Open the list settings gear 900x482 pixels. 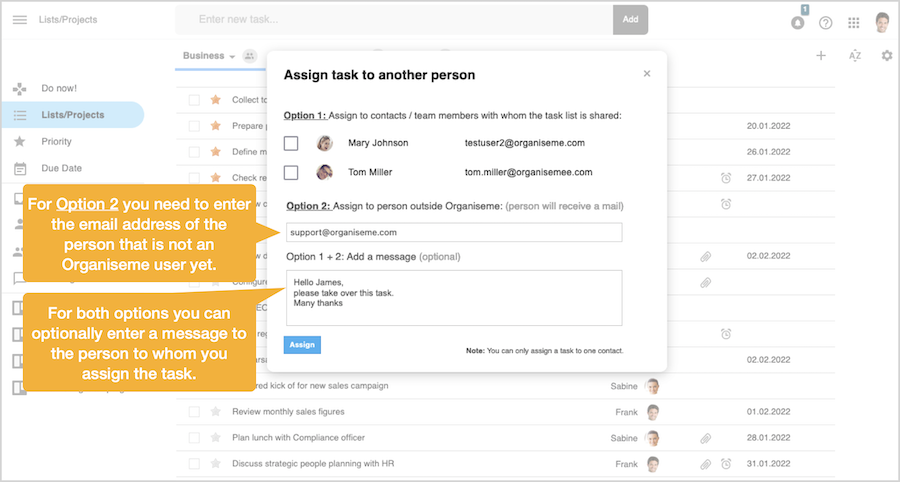(x=887, y=56)
